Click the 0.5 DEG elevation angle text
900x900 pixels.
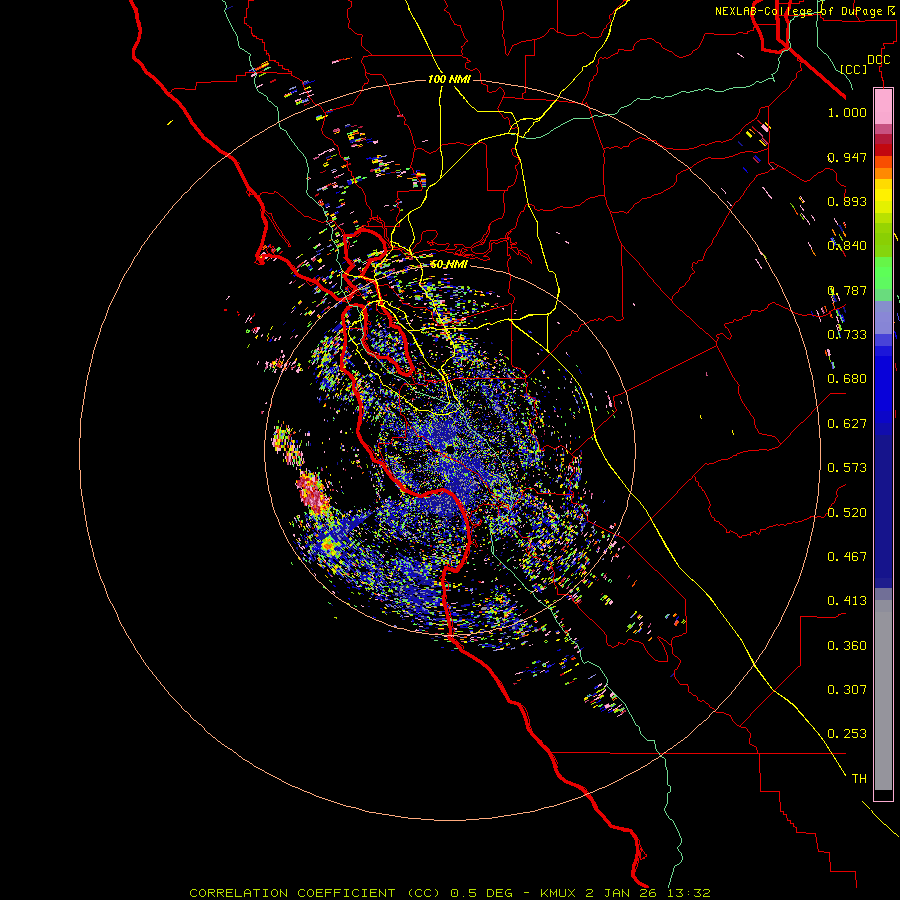coord(481,893)
